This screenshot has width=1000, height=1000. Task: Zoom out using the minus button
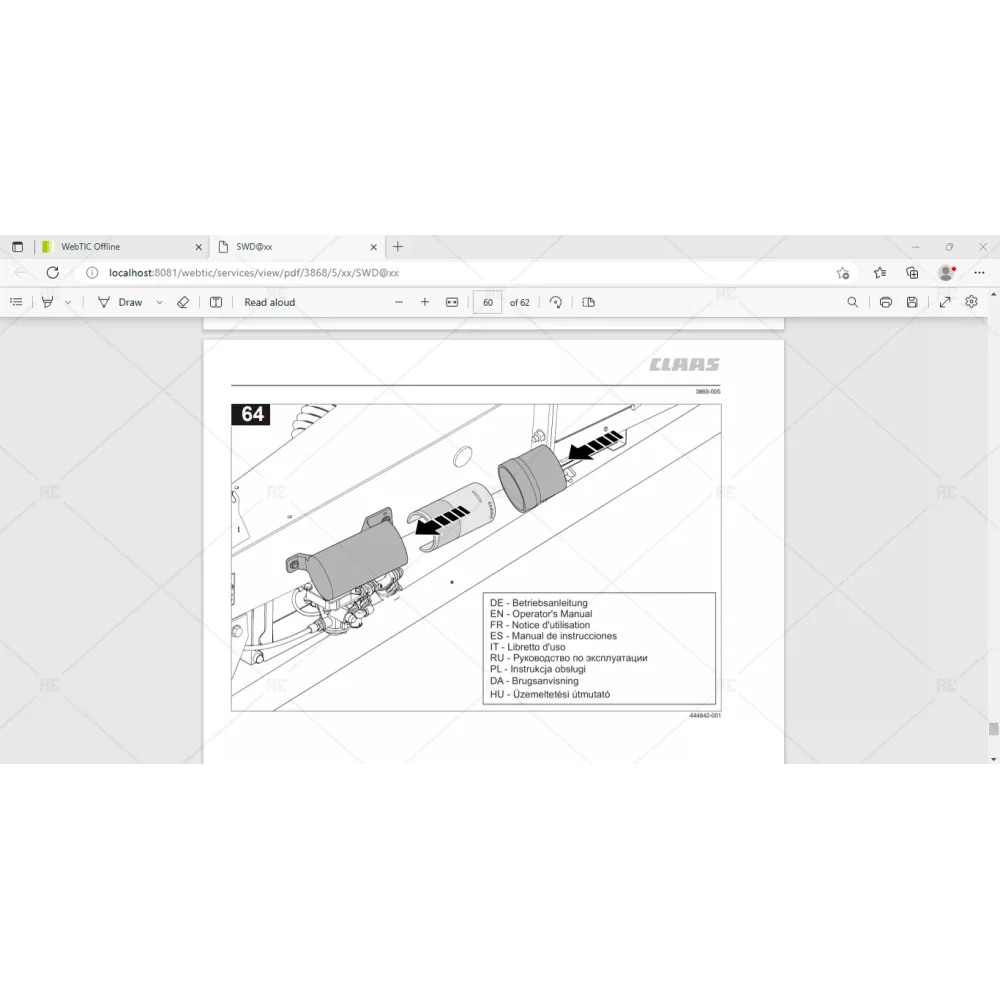399,302
